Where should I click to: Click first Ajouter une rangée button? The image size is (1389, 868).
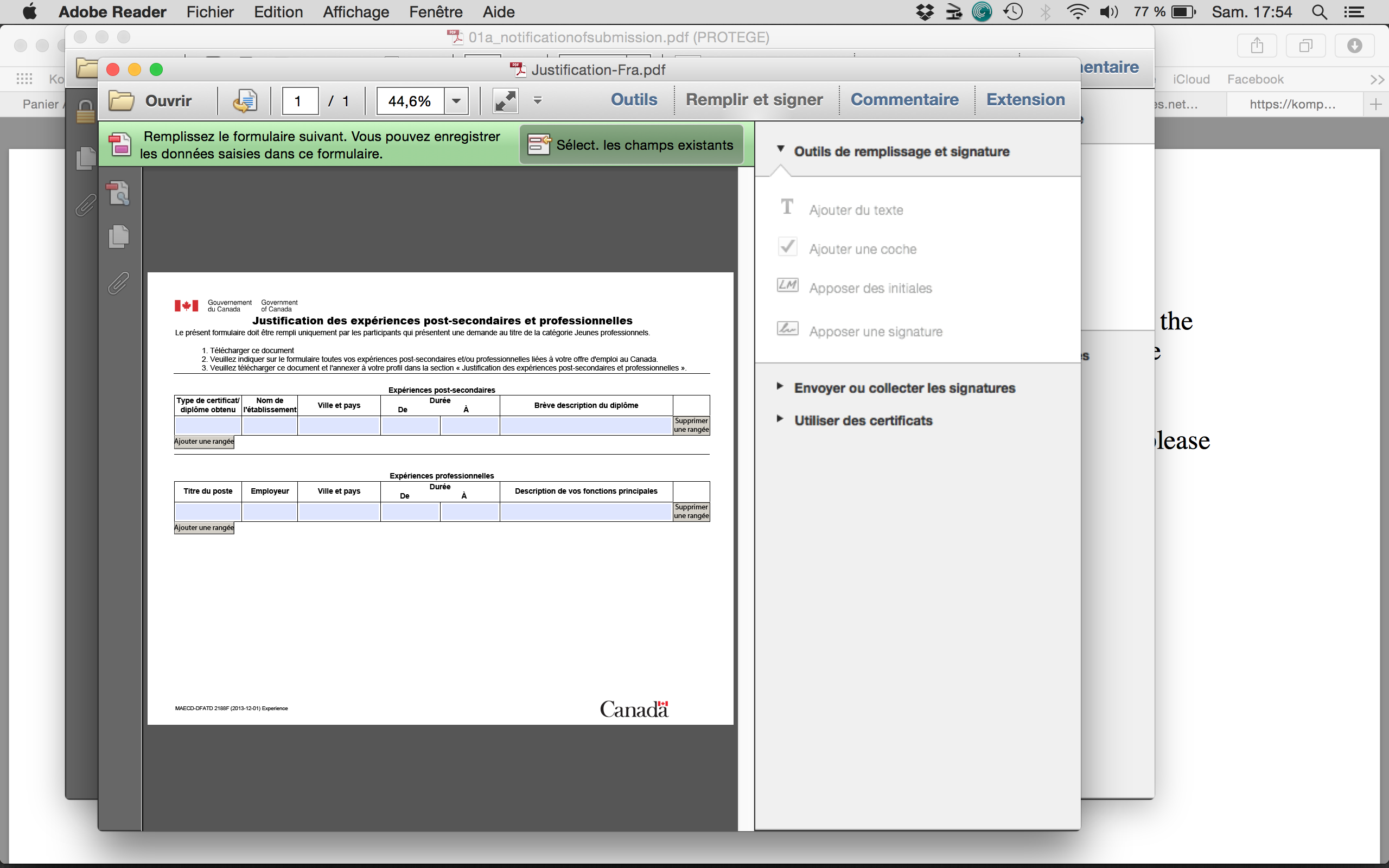204,442
